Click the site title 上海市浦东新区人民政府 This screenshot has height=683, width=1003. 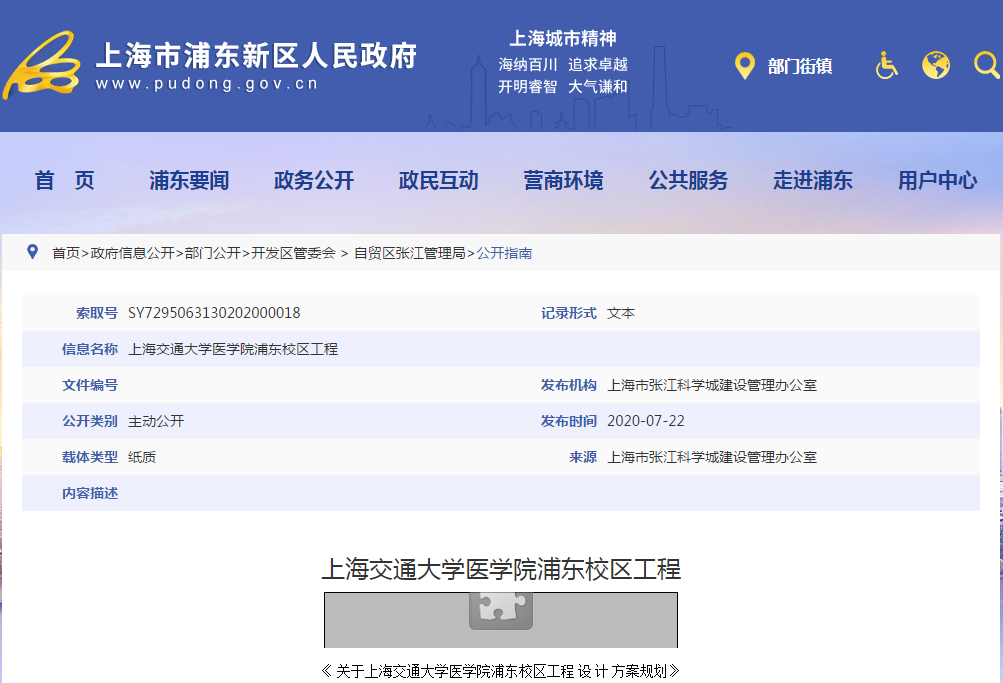tap(257, 56)
